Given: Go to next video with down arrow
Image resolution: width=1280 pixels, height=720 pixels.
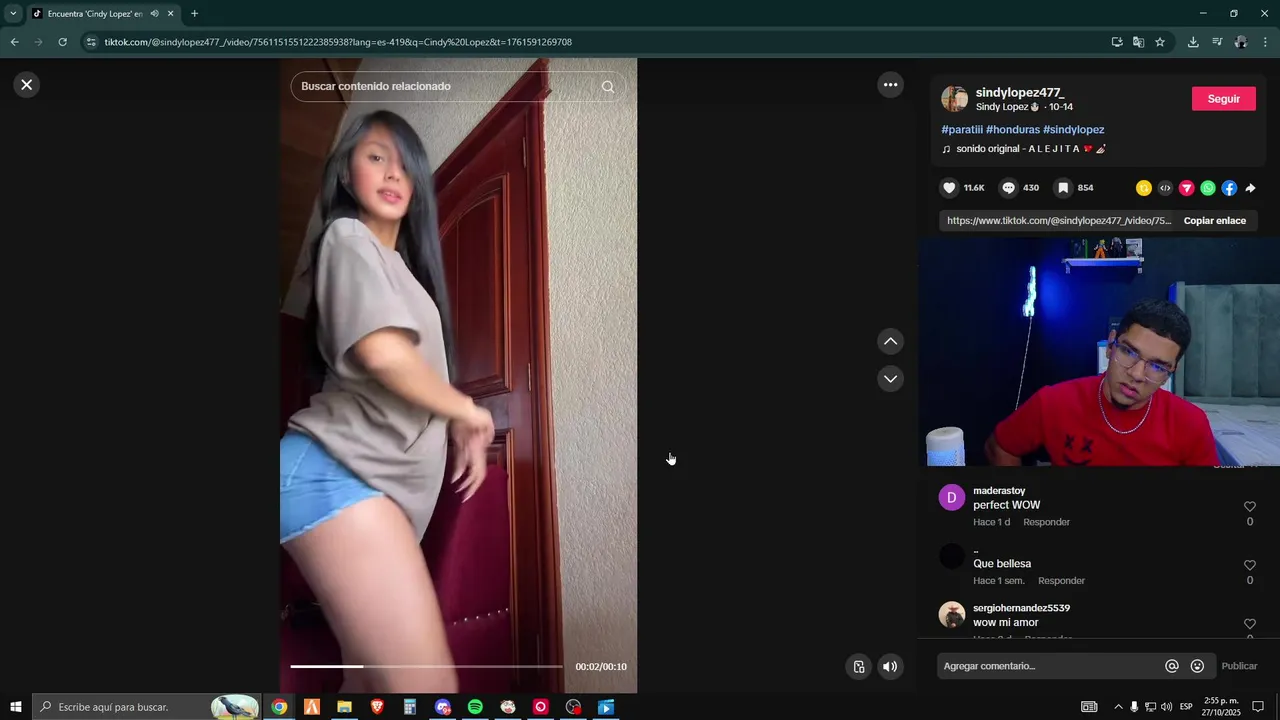Looking at the screenshot, I should 890,379.
